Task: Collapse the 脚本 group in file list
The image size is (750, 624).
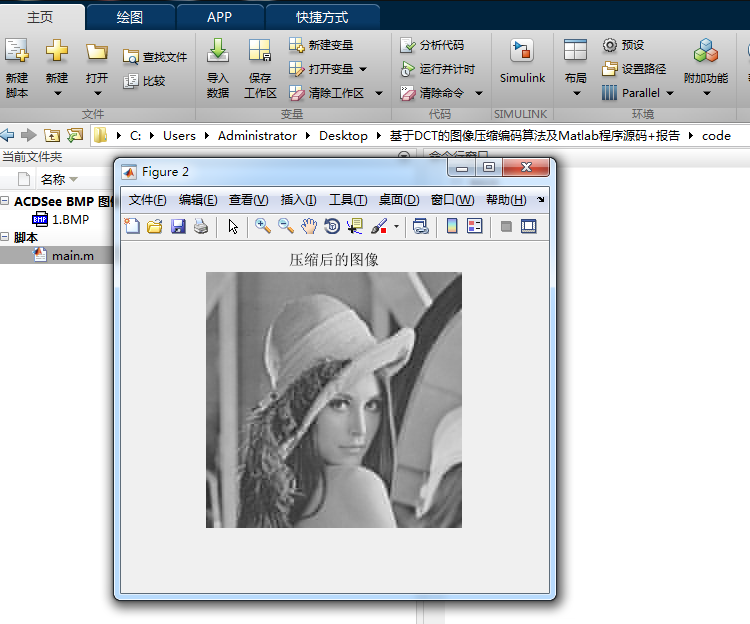Action: pyautogui.click(x=5, y=236)
